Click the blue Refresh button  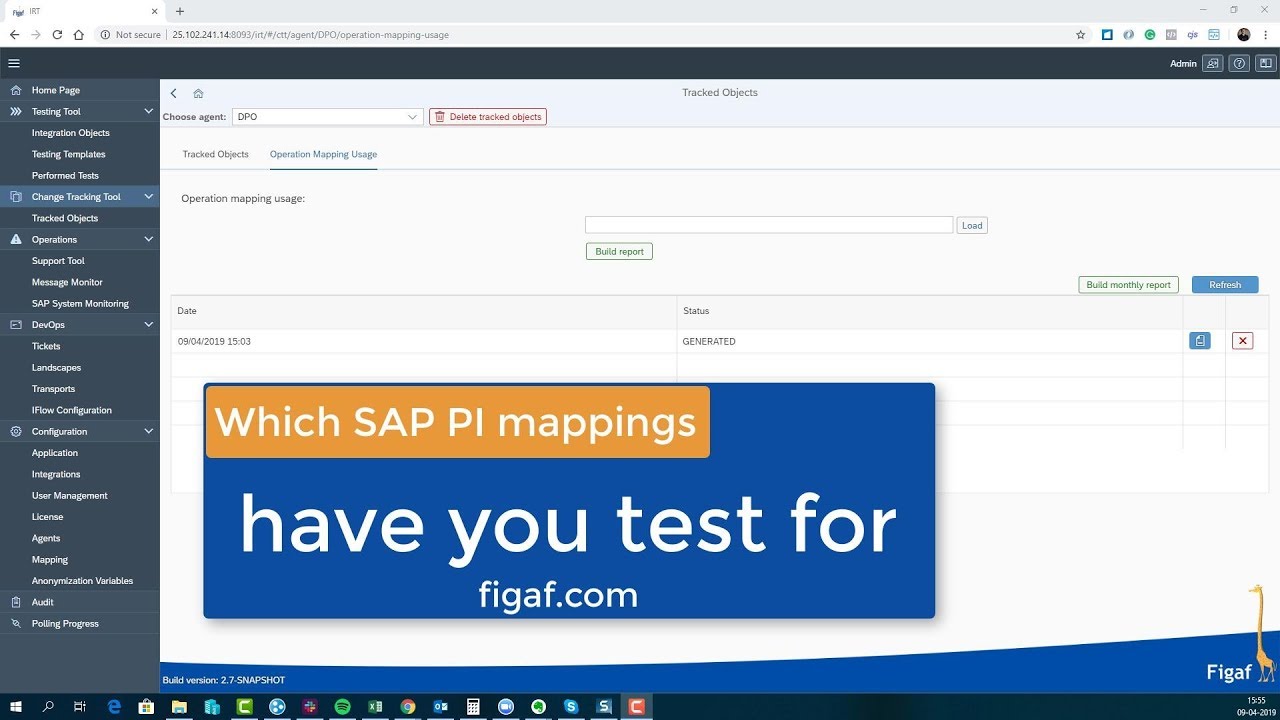(x=1225, y=285)
